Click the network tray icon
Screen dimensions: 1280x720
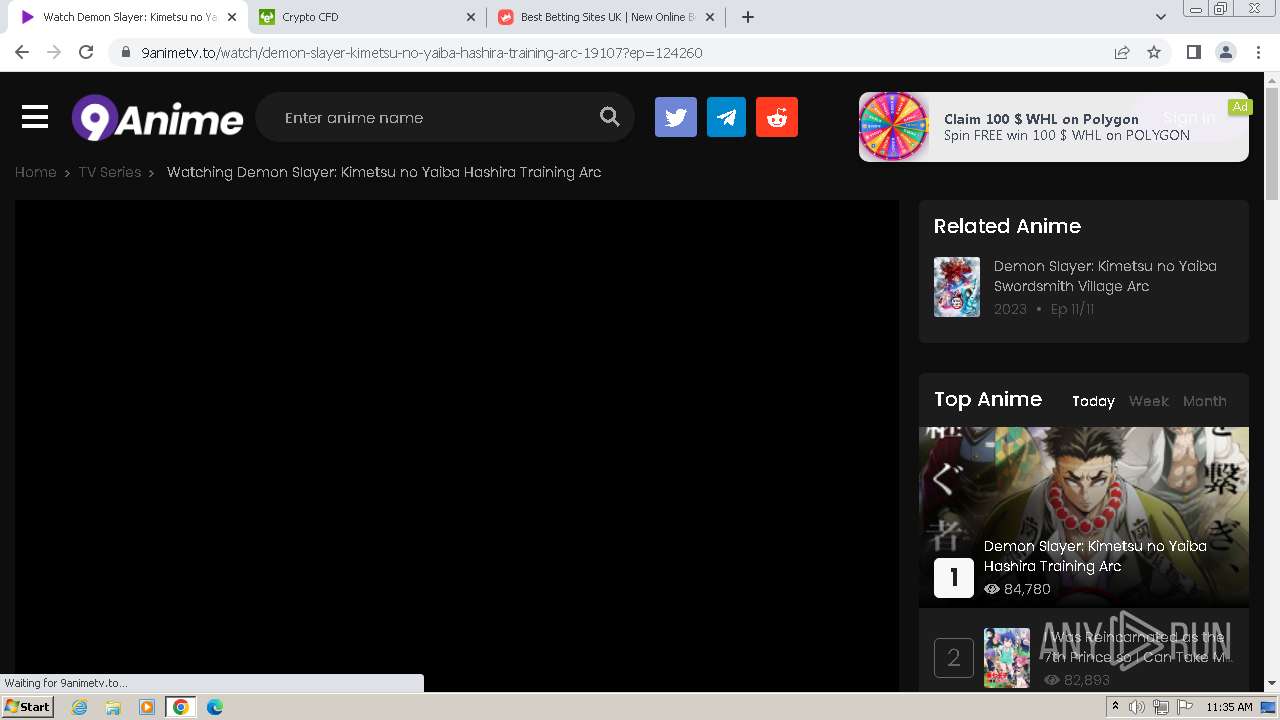click(1161, 707)
